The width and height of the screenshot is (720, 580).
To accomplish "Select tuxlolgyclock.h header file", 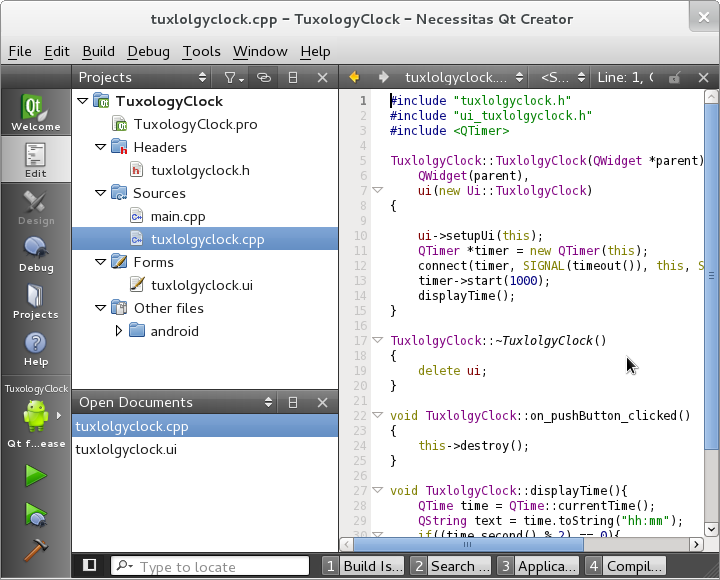I will tap(200, 170).
